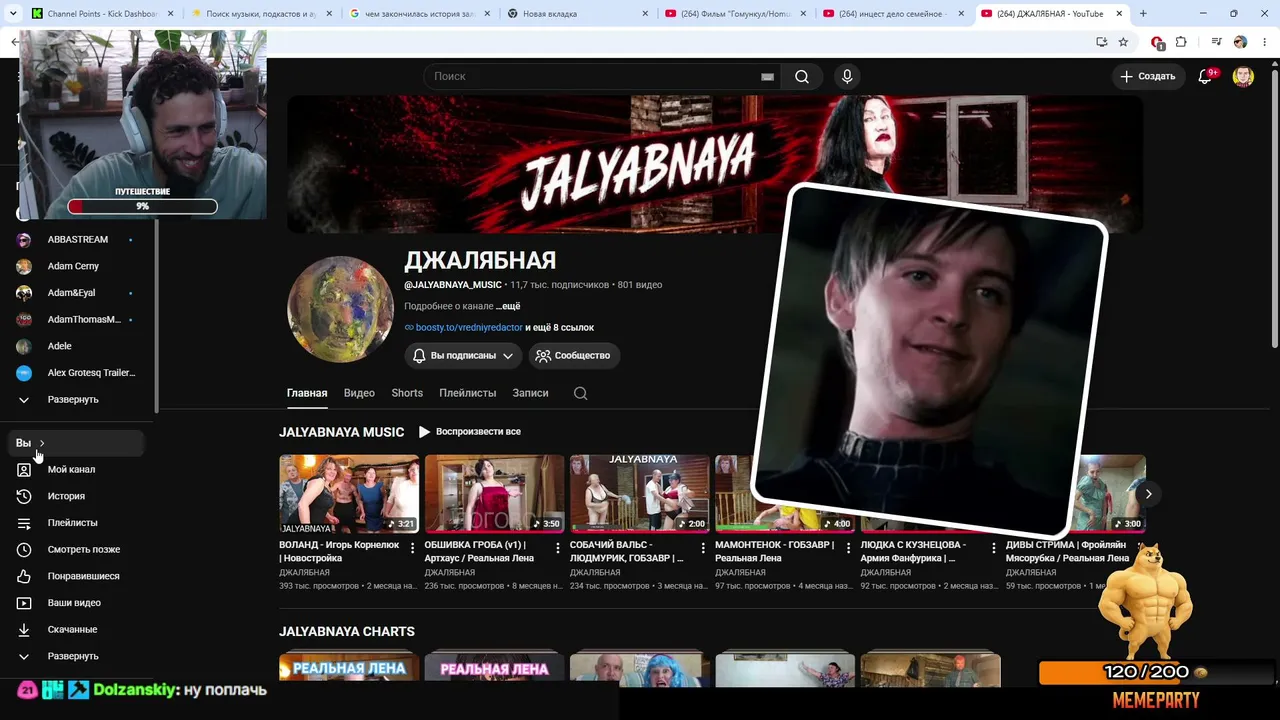
Task: Open the JALYABNAYA CHARTS section heading
Action: click(346, 632)
